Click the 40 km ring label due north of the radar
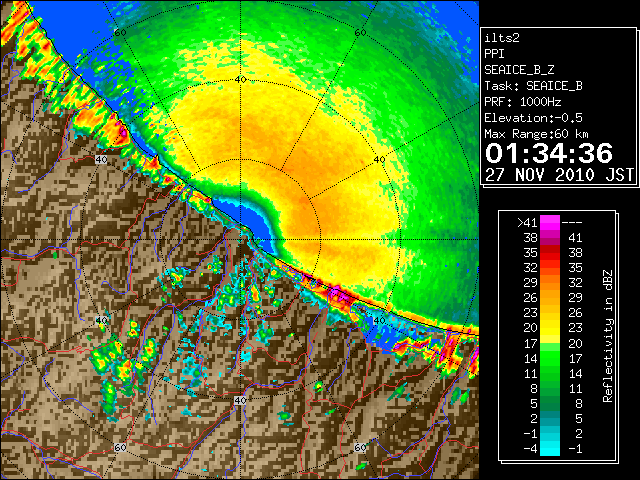Viewport: 640px width, 480px height. [x=240, y=80]
